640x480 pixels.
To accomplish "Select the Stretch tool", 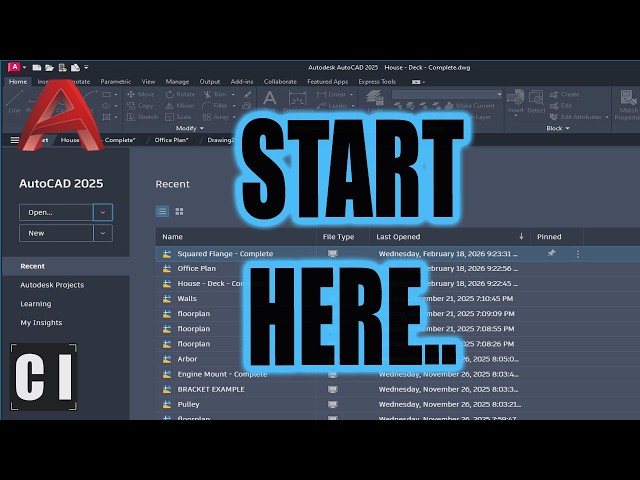I will [142, 117].
